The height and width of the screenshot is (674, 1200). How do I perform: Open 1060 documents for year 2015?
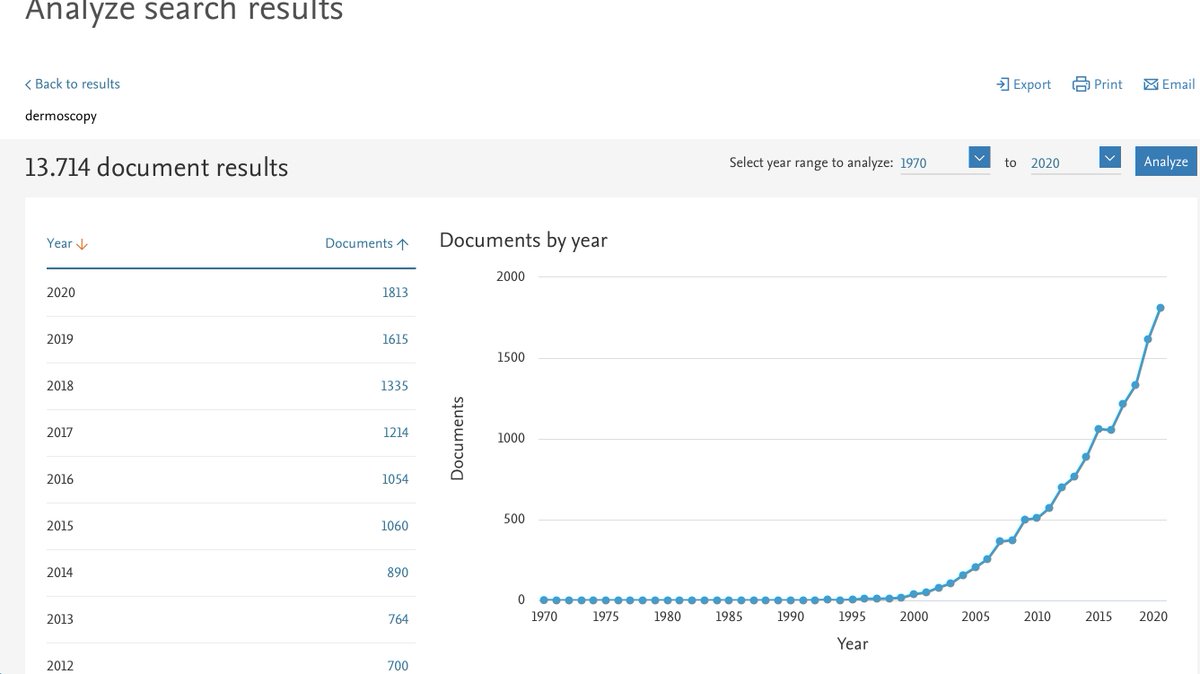[394, 526]
